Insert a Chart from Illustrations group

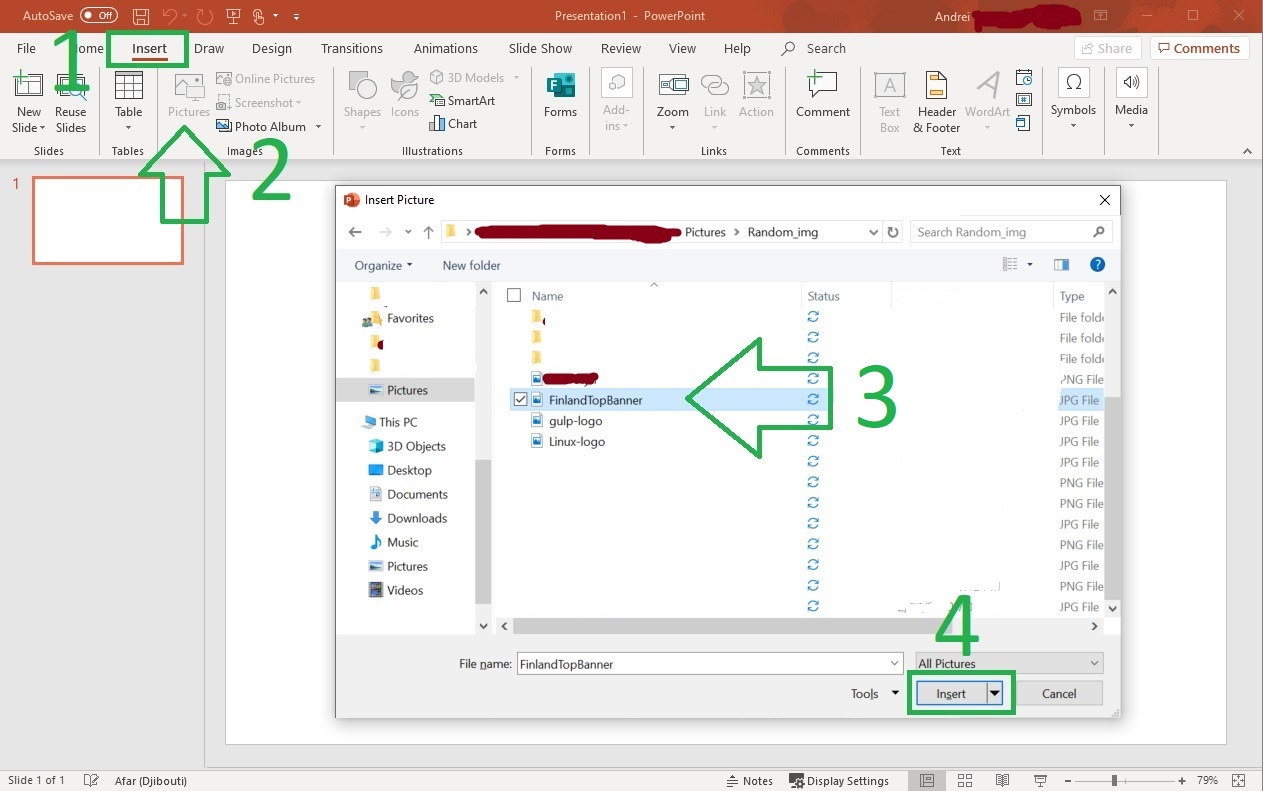pyautogui.click(x=453, y=124)
